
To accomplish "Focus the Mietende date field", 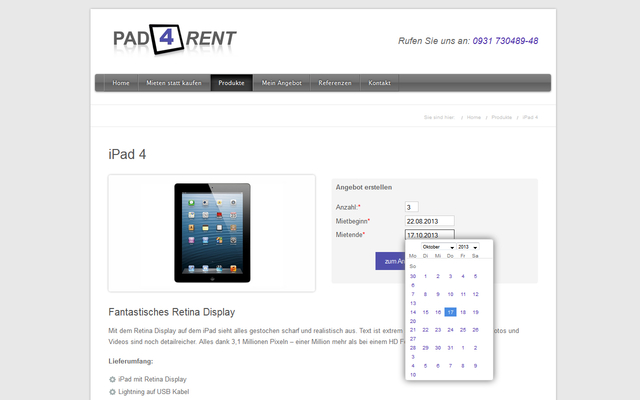I will [x=429, y=235].
